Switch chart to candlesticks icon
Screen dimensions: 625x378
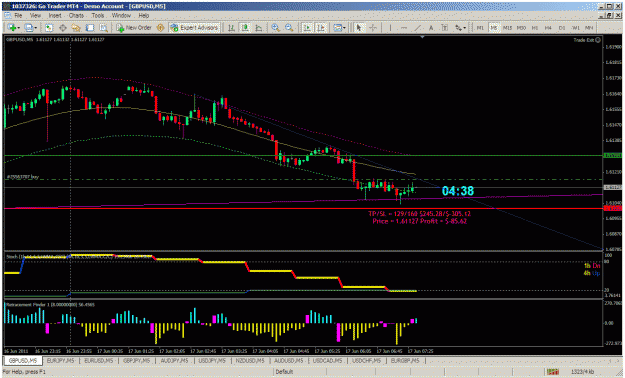(x=245, y=28)
